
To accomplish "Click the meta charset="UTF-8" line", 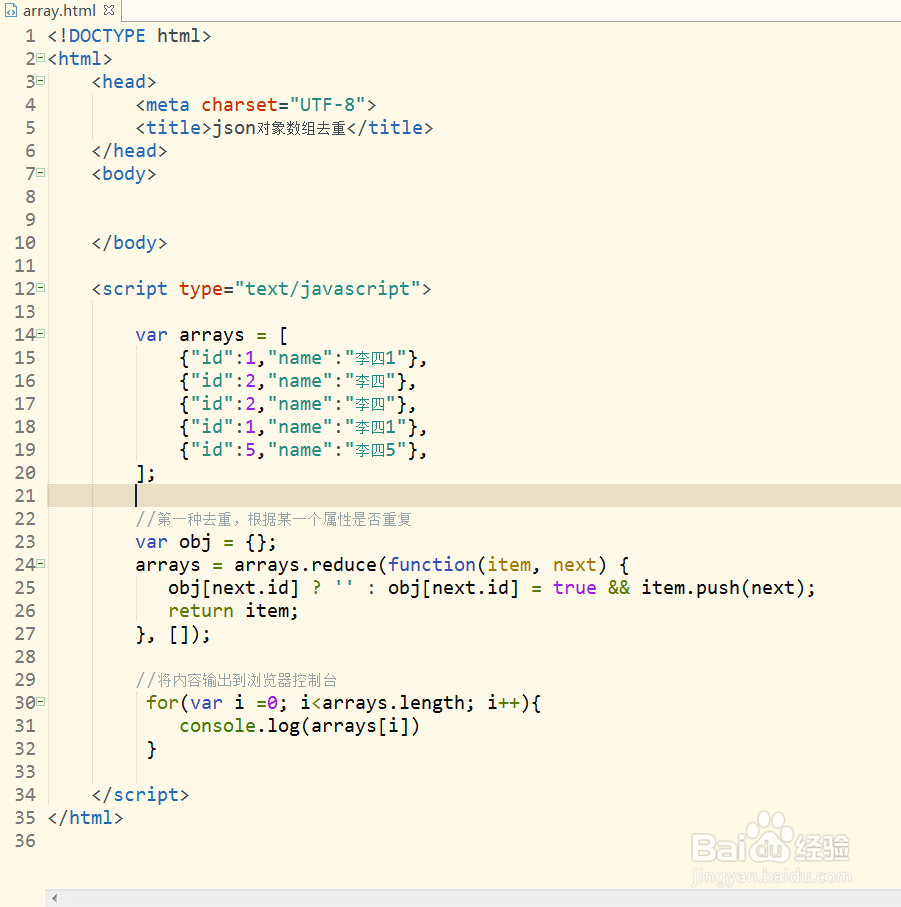I will click(256, 105).
